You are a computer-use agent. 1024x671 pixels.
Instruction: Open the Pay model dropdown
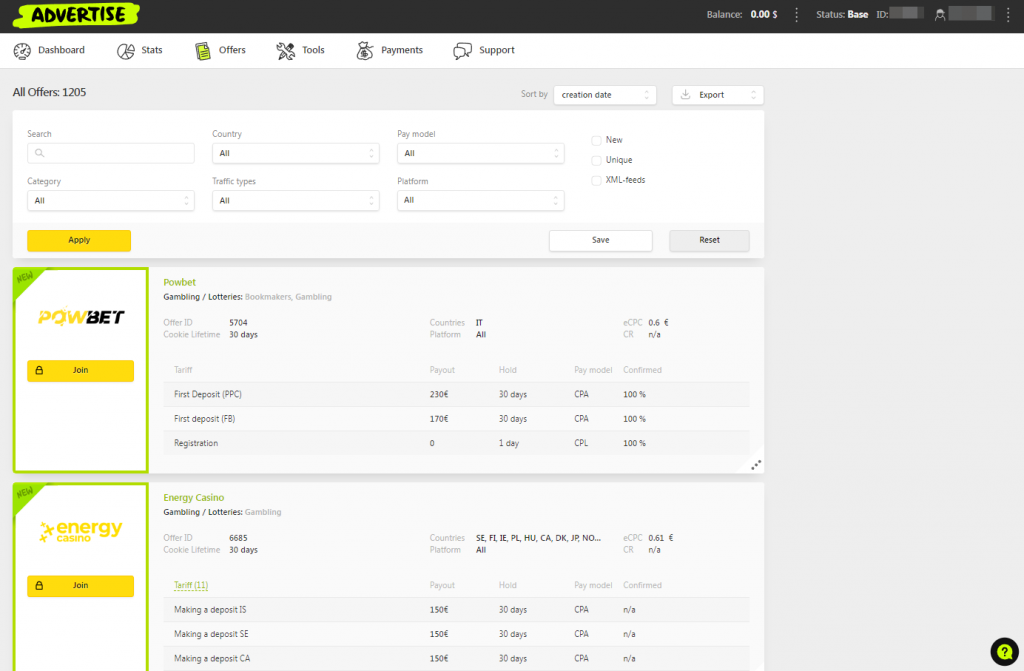pos(481,154)
